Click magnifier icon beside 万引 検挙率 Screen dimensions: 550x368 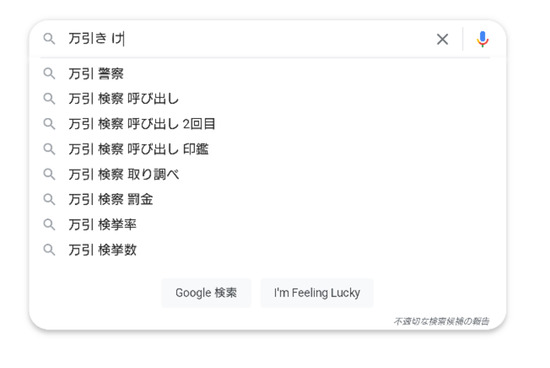tap(49, 225)
